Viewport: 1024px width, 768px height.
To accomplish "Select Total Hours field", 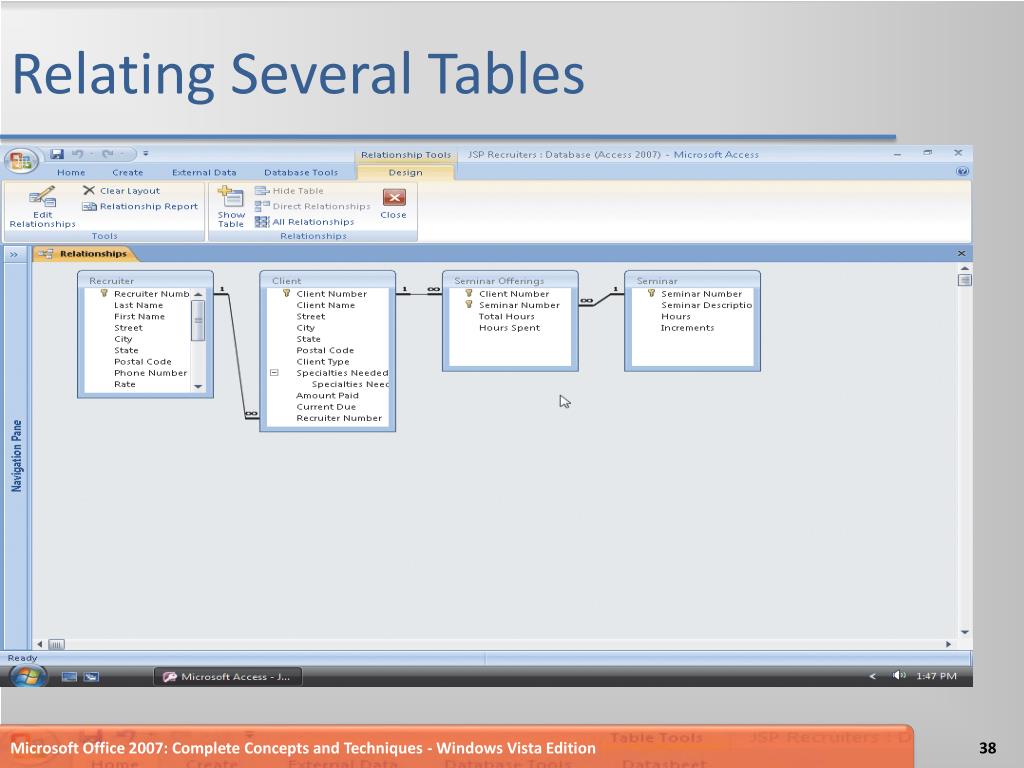I will [x=506, y=316].
